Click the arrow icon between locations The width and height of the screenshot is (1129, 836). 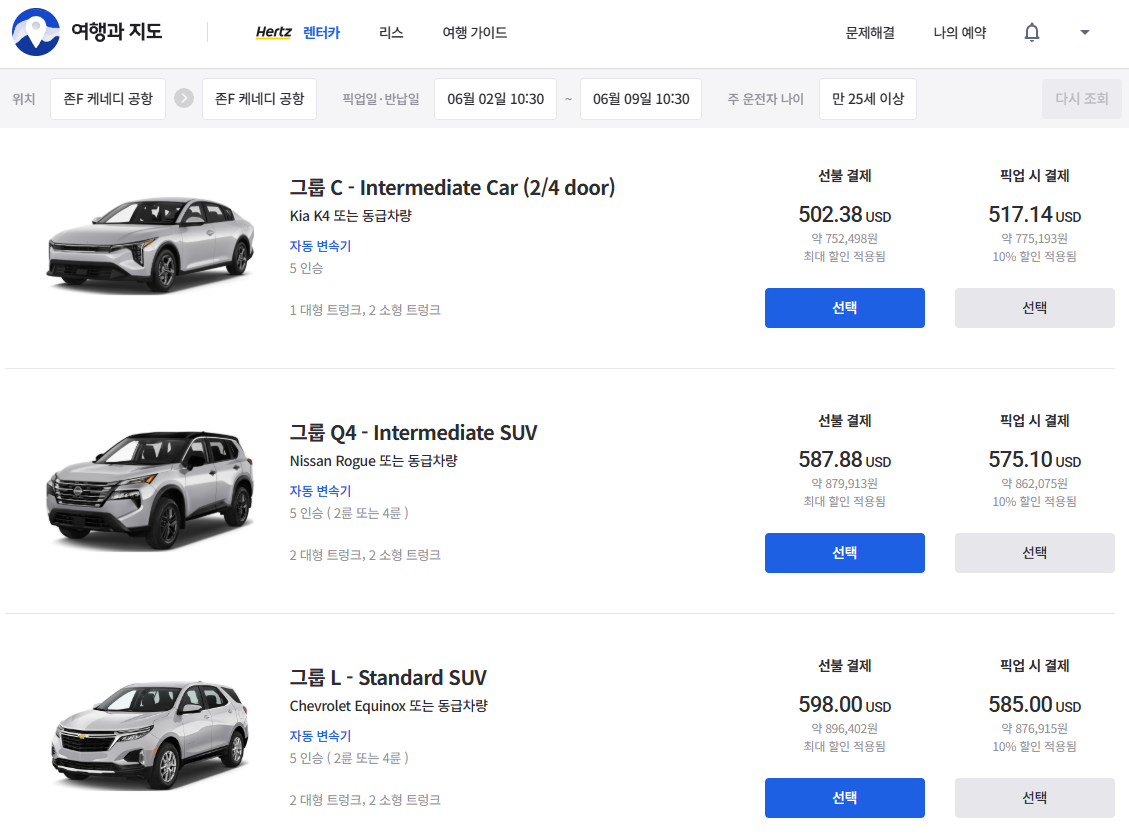pyautogui.click(x=184, y=98)
